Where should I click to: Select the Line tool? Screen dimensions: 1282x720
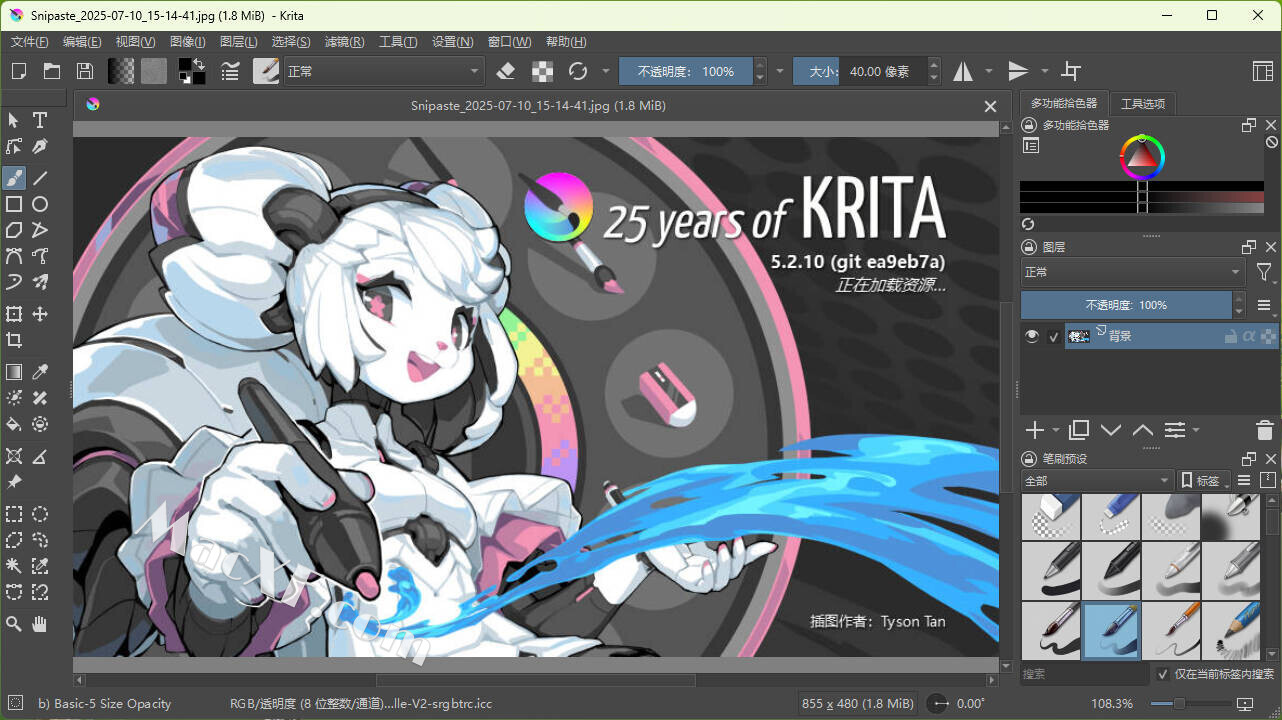(x=40, y=178)
